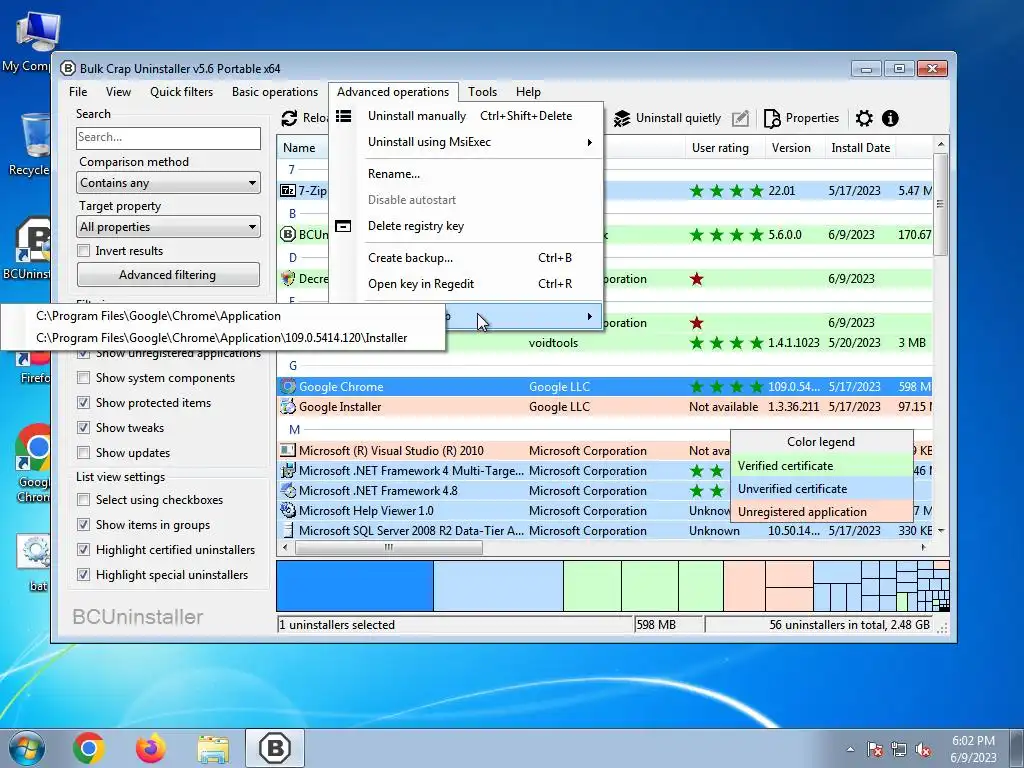Click the large dark blue treemap block
Viewport: 1024px width, 768px height.
coord(355,586)
